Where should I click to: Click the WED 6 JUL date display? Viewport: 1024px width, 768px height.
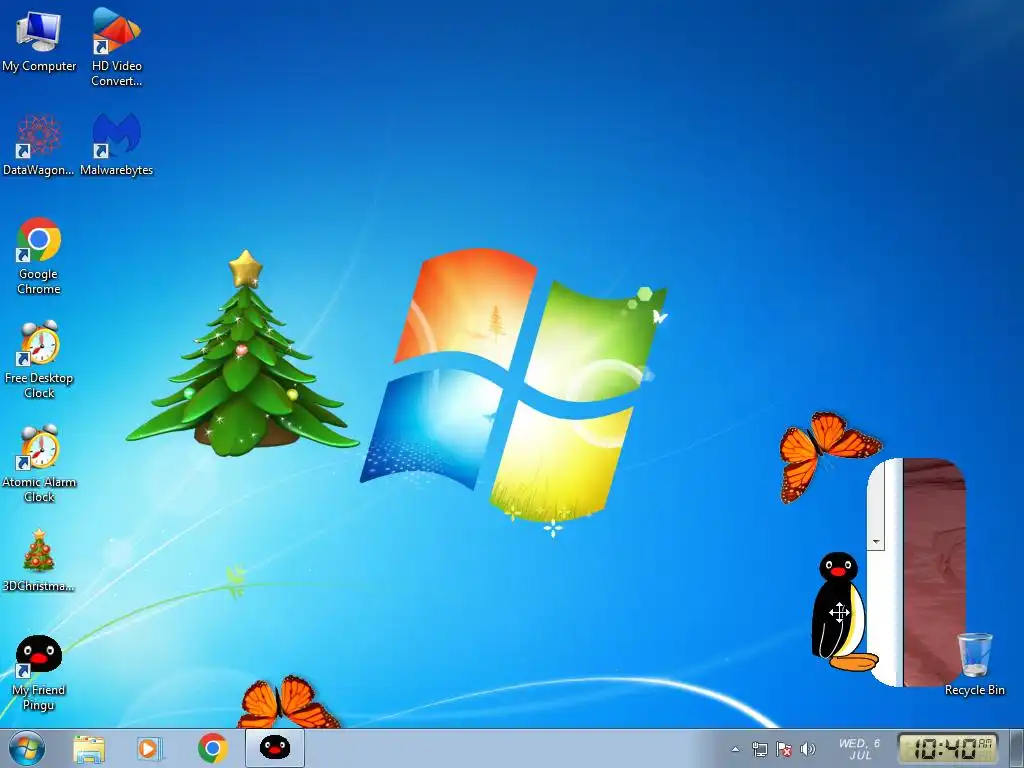[x=859, y=749]
